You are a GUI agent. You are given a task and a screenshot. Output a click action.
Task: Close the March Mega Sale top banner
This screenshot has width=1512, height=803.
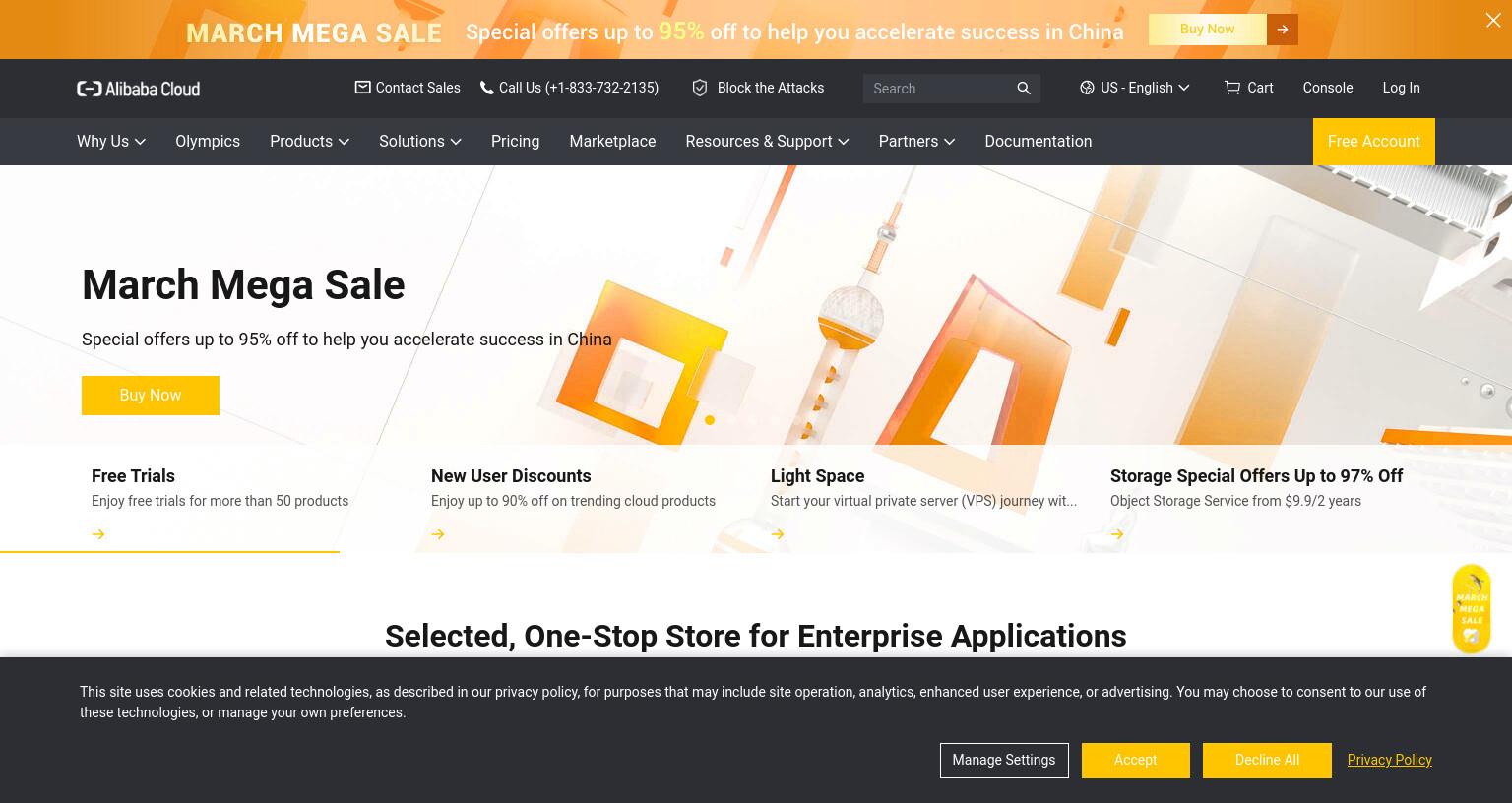(x=1493, y=20)
